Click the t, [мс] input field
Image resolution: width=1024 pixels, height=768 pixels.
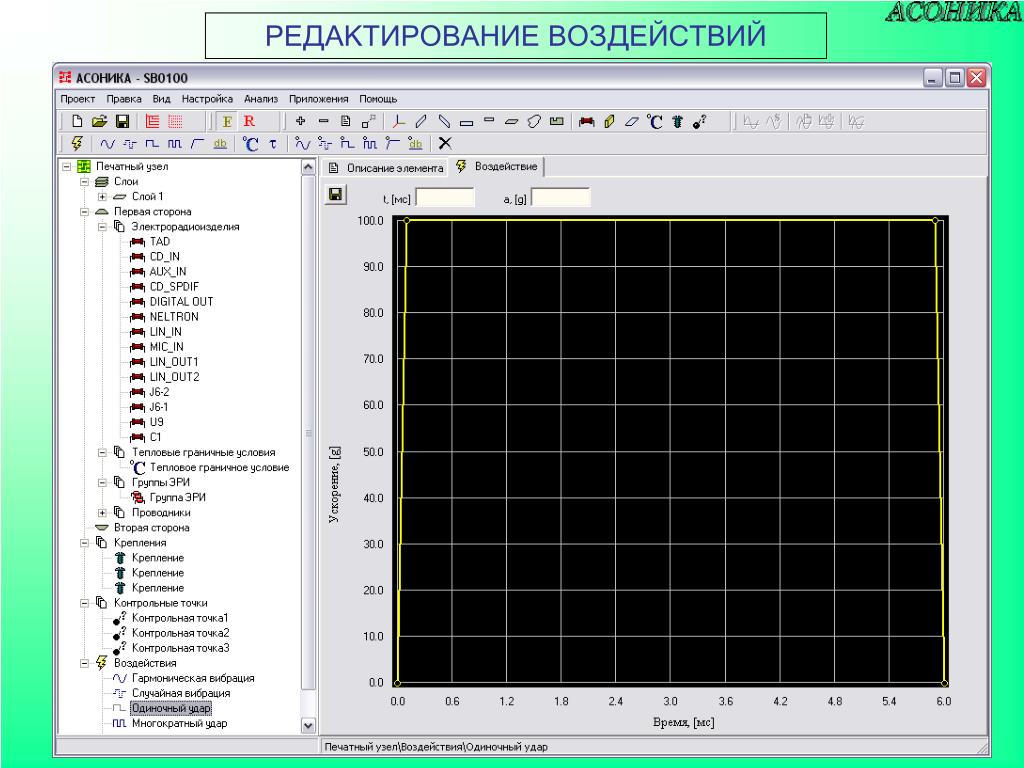point(445,198)
